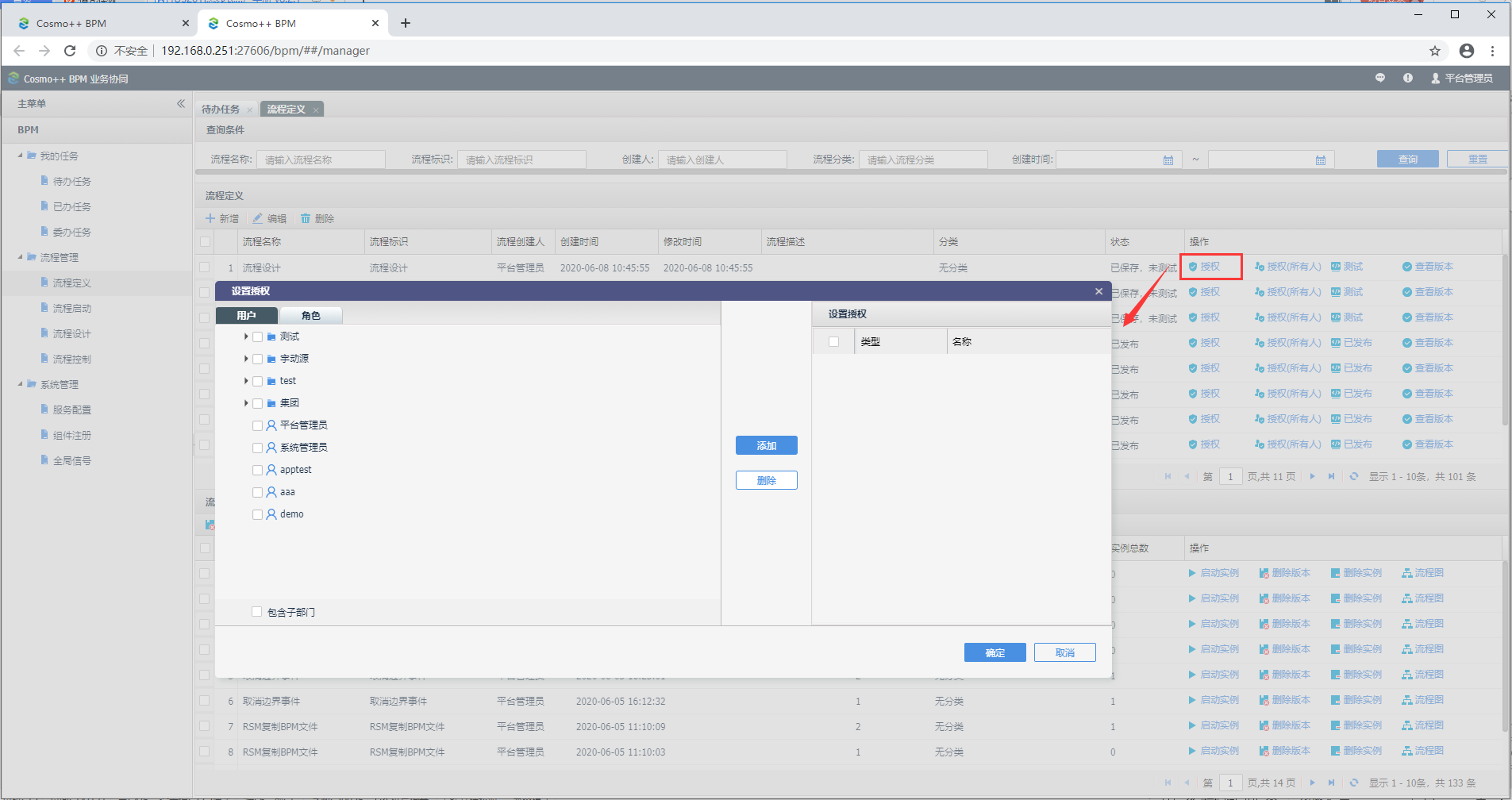
Task: Click the 流程名称 input field
Action: [321, 160]
